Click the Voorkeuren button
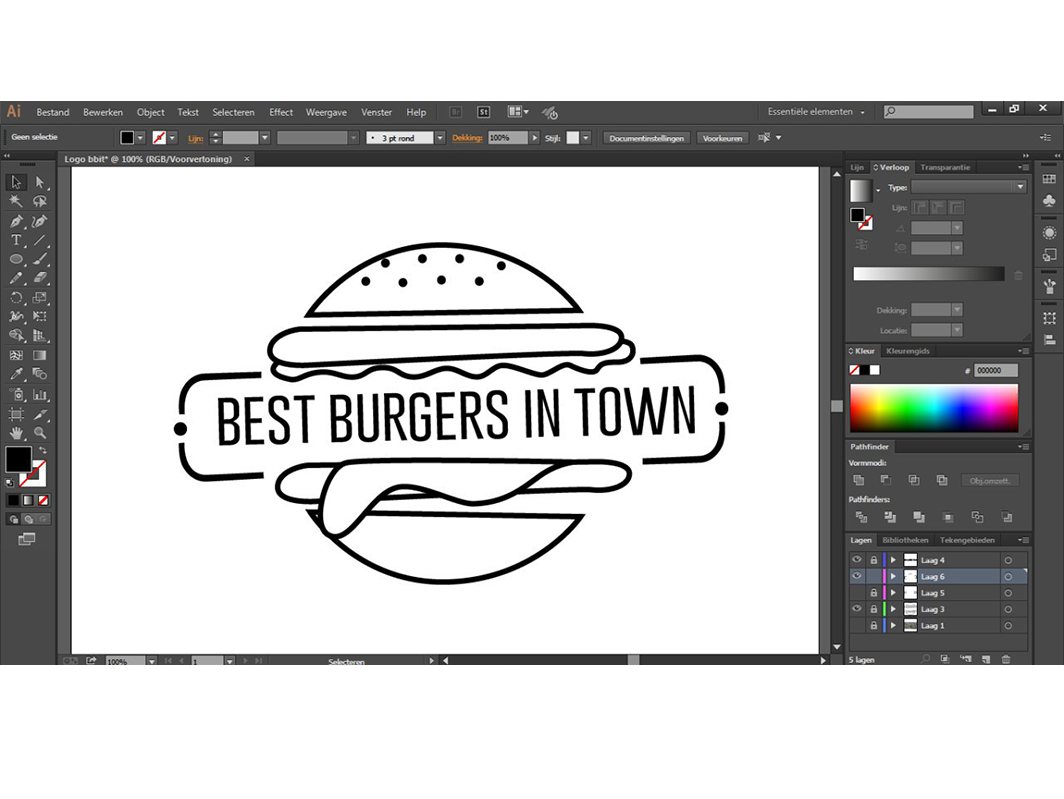The height and width of the screenshot is (799, 1064). [723, 138]
